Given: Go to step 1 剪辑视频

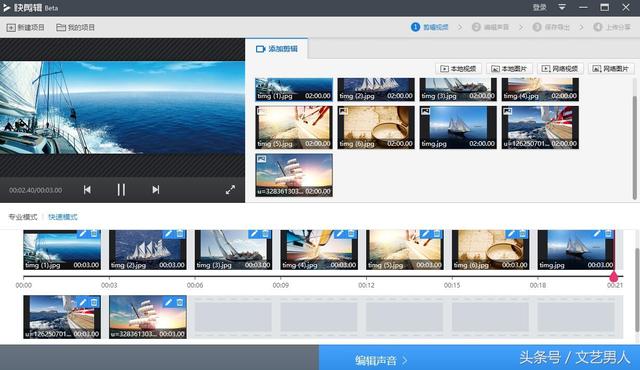Looking at the screenshot, I should pos(430,27).
